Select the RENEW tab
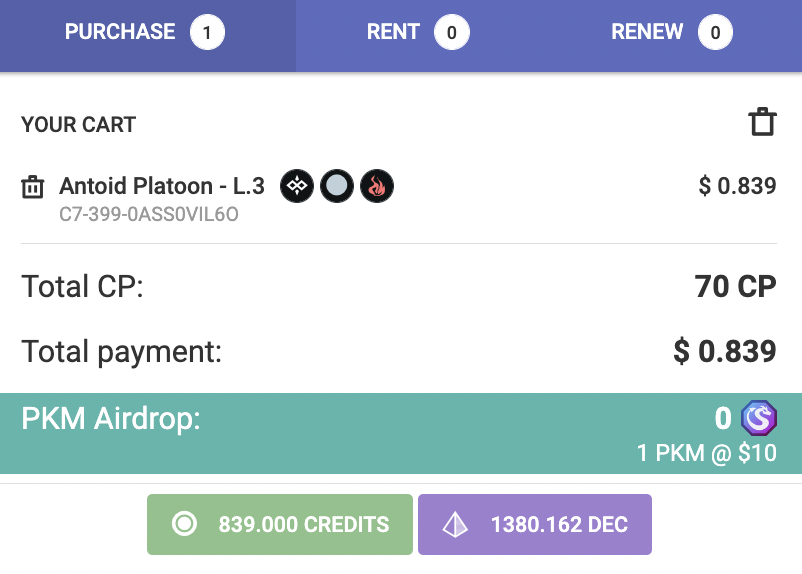Image resolution: width=802 pixels, height=574 pixels. [x=672, y=35]
